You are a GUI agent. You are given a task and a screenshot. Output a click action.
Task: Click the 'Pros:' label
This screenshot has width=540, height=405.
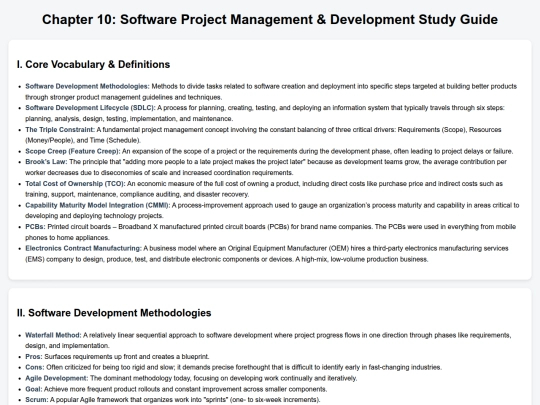pos(34,356)
